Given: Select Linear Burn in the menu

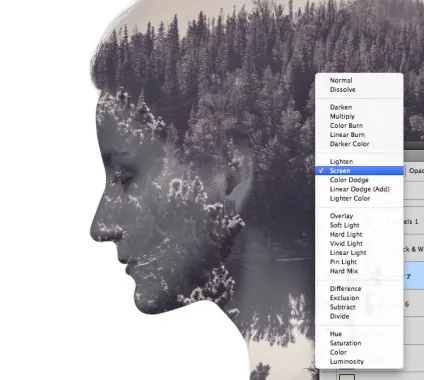Looking at the screenshot, I should 359,135.
